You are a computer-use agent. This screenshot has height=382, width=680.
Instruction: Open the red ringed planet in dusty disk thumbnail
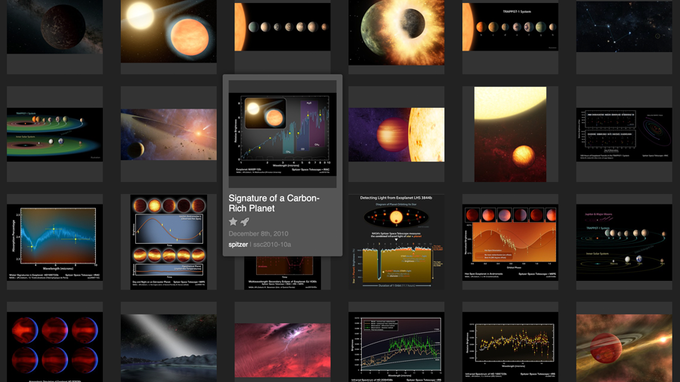(624, 348)
